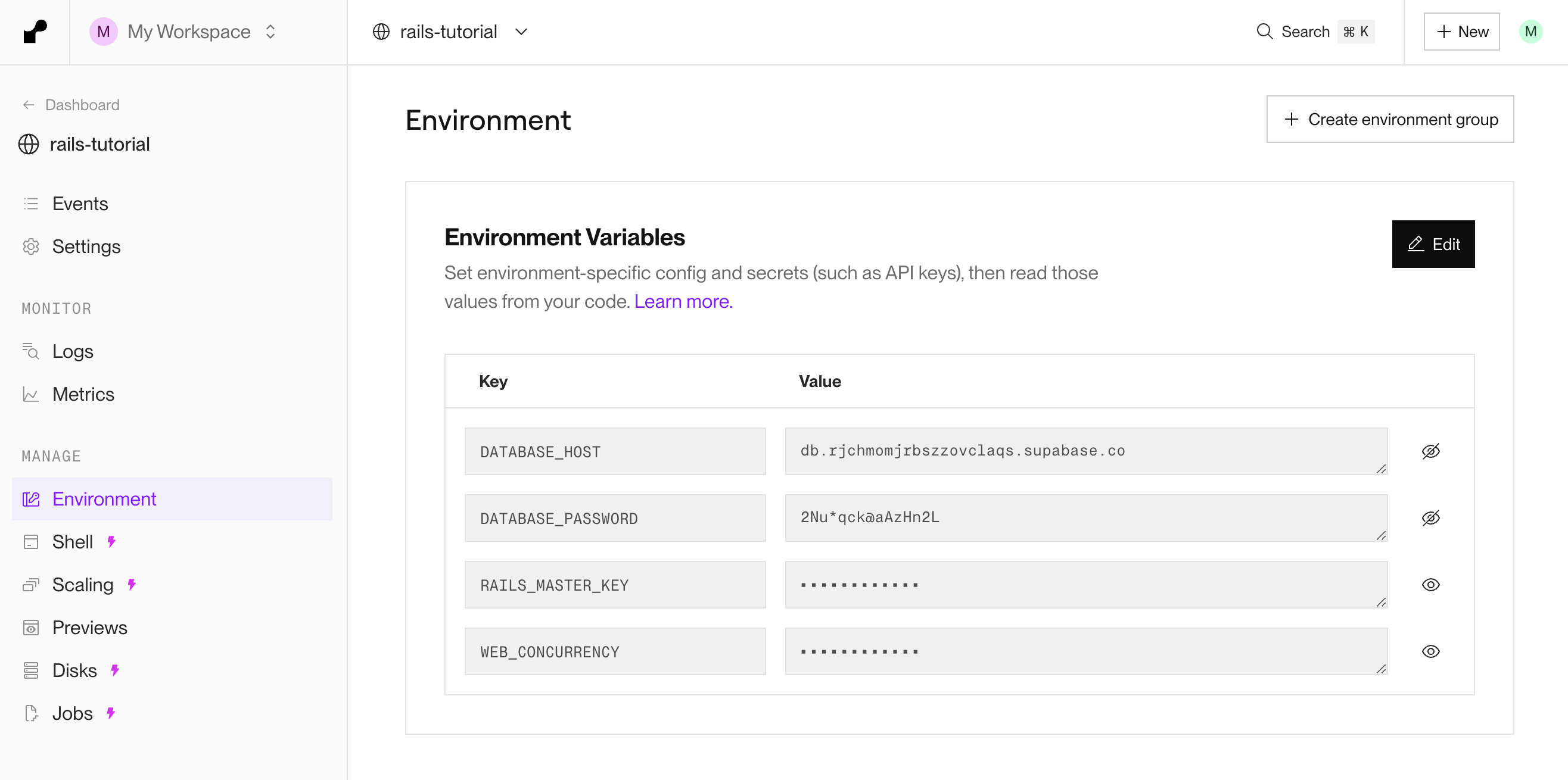The image size is (1568, 780).
Task: Reveal the RAILS_MASTER_KEY value
Action: click(1430, 585)
